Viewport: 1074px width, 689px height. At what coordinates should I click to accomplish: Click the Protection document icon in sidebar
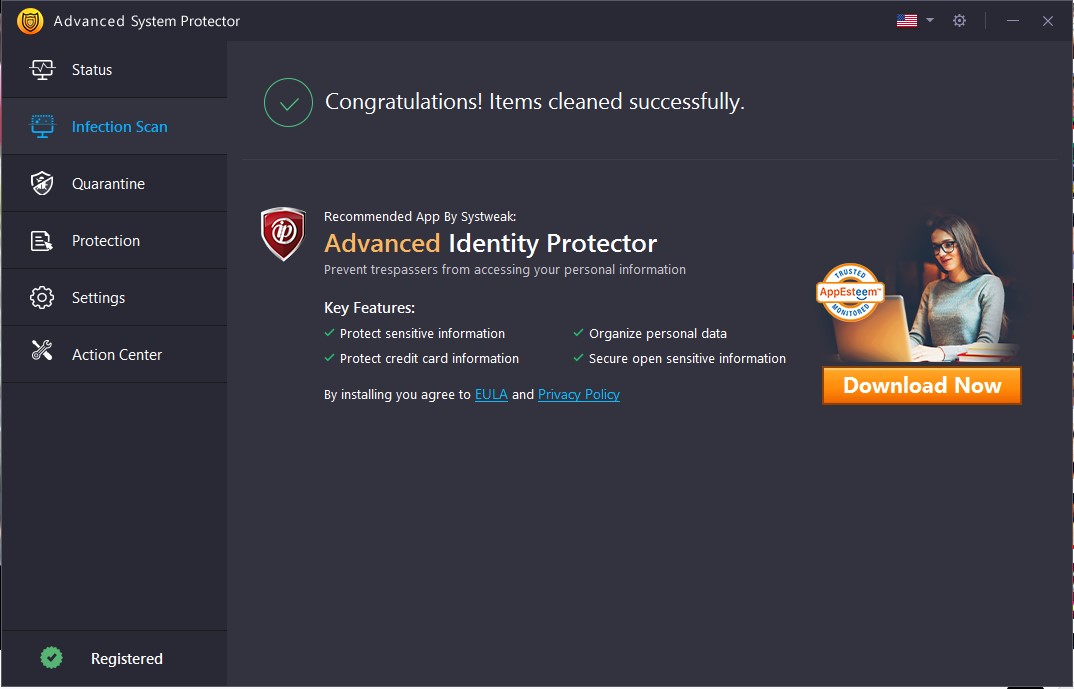[x=43, y=240]
